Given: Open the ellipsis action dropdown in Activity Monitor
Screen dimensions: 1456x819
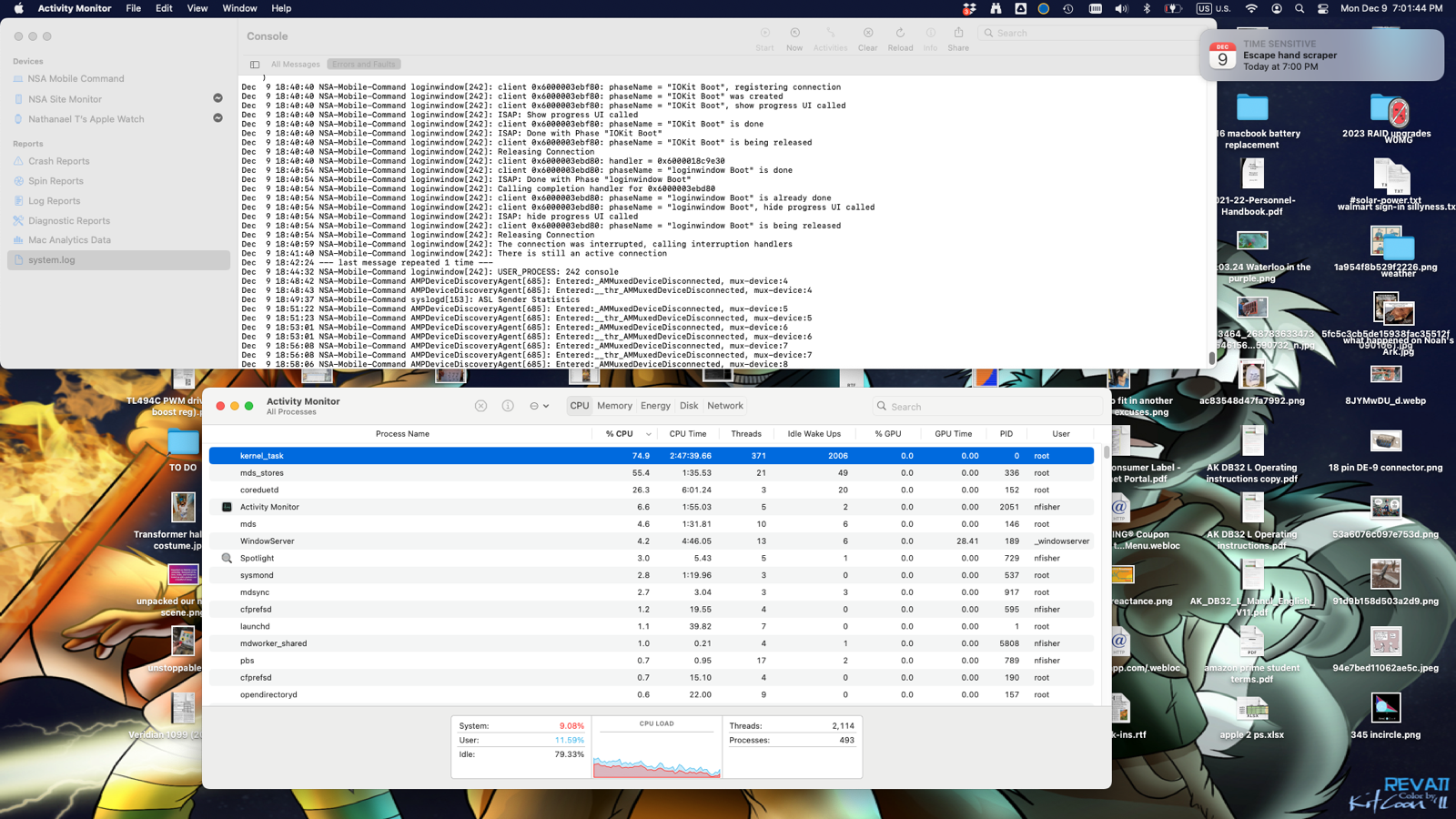Looking at the screenshot, I should point(539,406).
